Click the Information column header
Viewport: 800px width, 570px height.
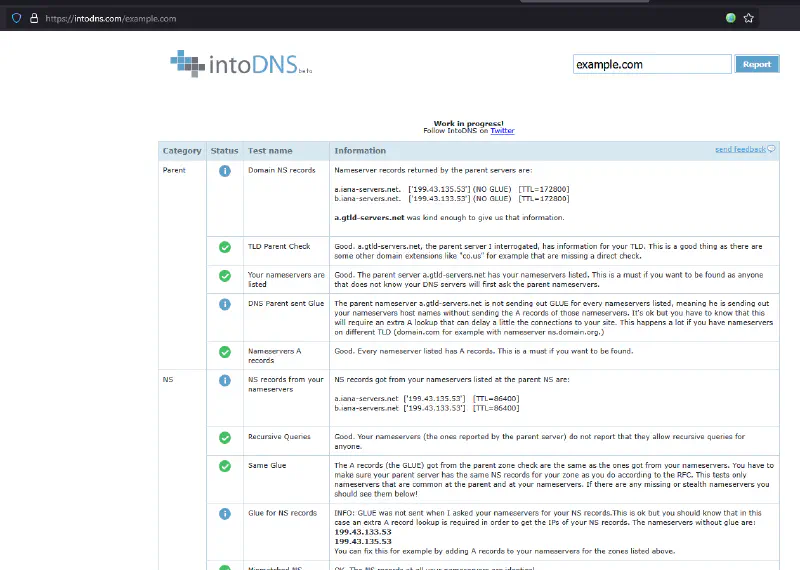pyautogui.click(x=360, y=151)
